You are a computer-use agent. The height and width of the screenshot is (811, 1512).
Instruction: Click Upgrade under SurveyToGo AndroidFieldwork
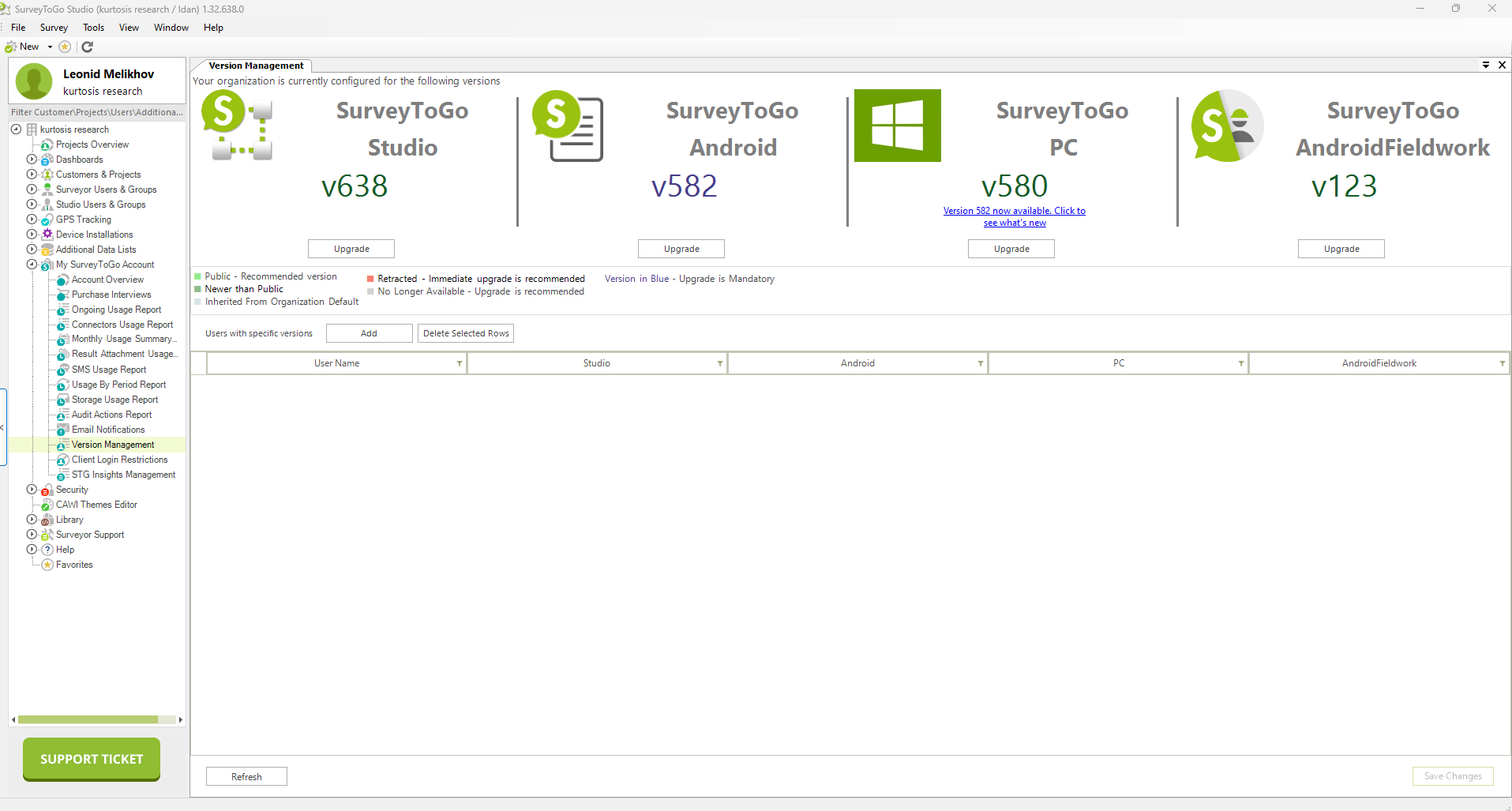[x=1341, y=249]
